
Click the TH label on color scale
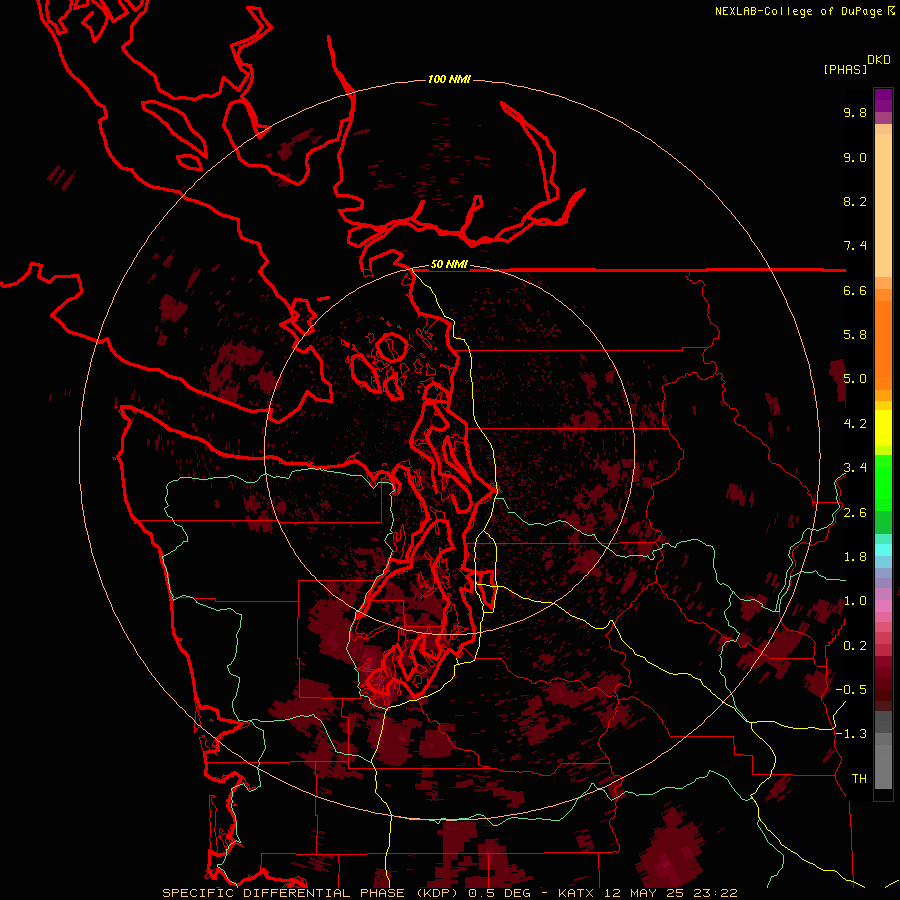(859, 779)
